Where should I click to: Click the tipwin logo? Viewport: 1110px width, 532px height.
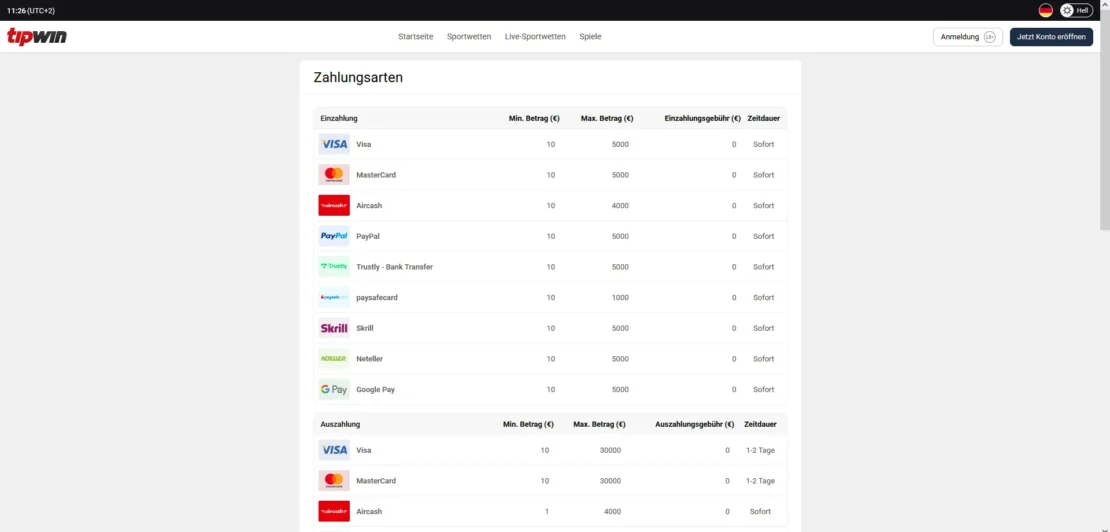pyautogui.click(x=37, y=37)
